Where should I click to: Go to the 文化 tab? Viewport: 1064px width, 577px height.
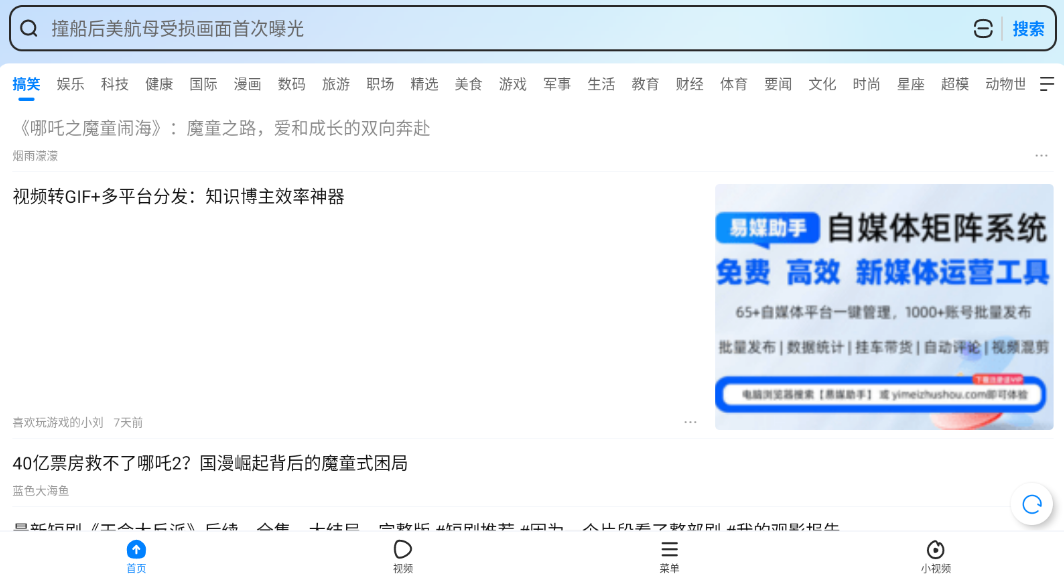(822, 84)
